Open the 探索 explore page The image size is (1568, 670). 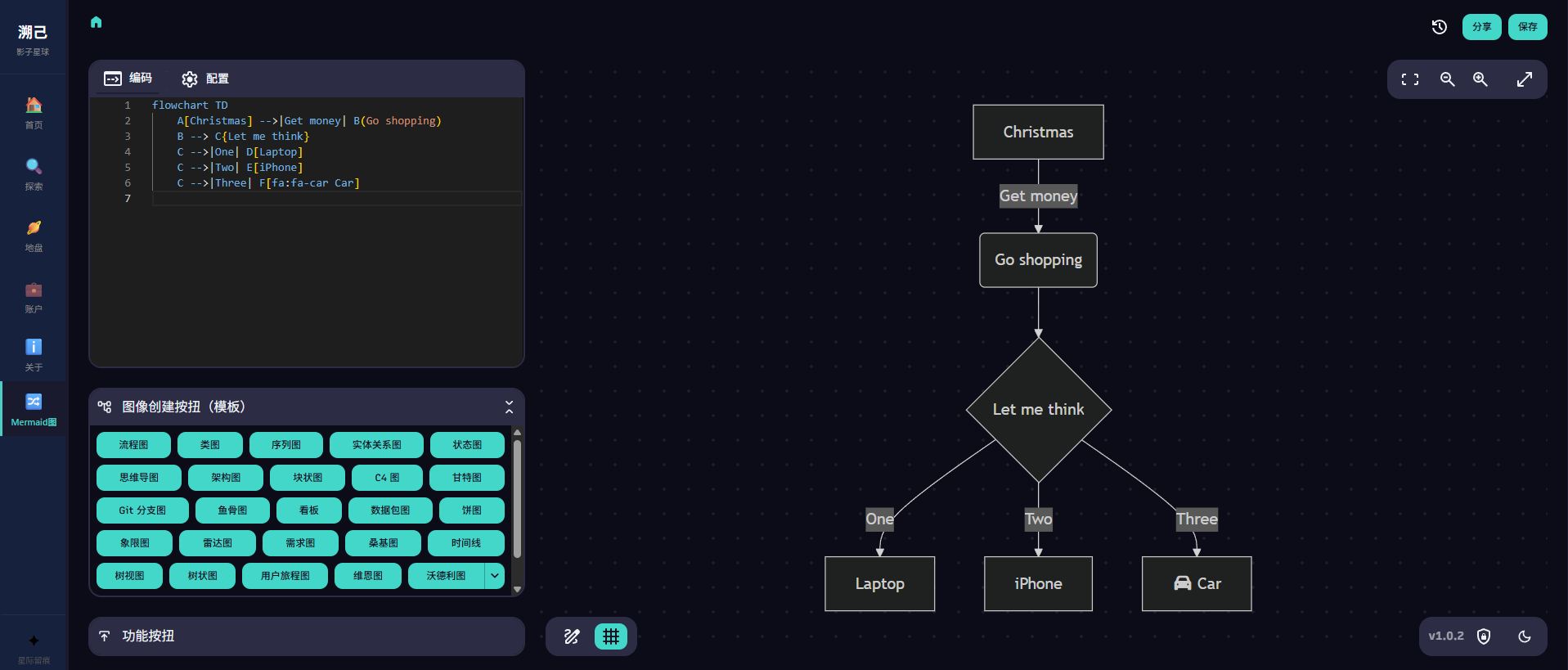tap(34, 174)
